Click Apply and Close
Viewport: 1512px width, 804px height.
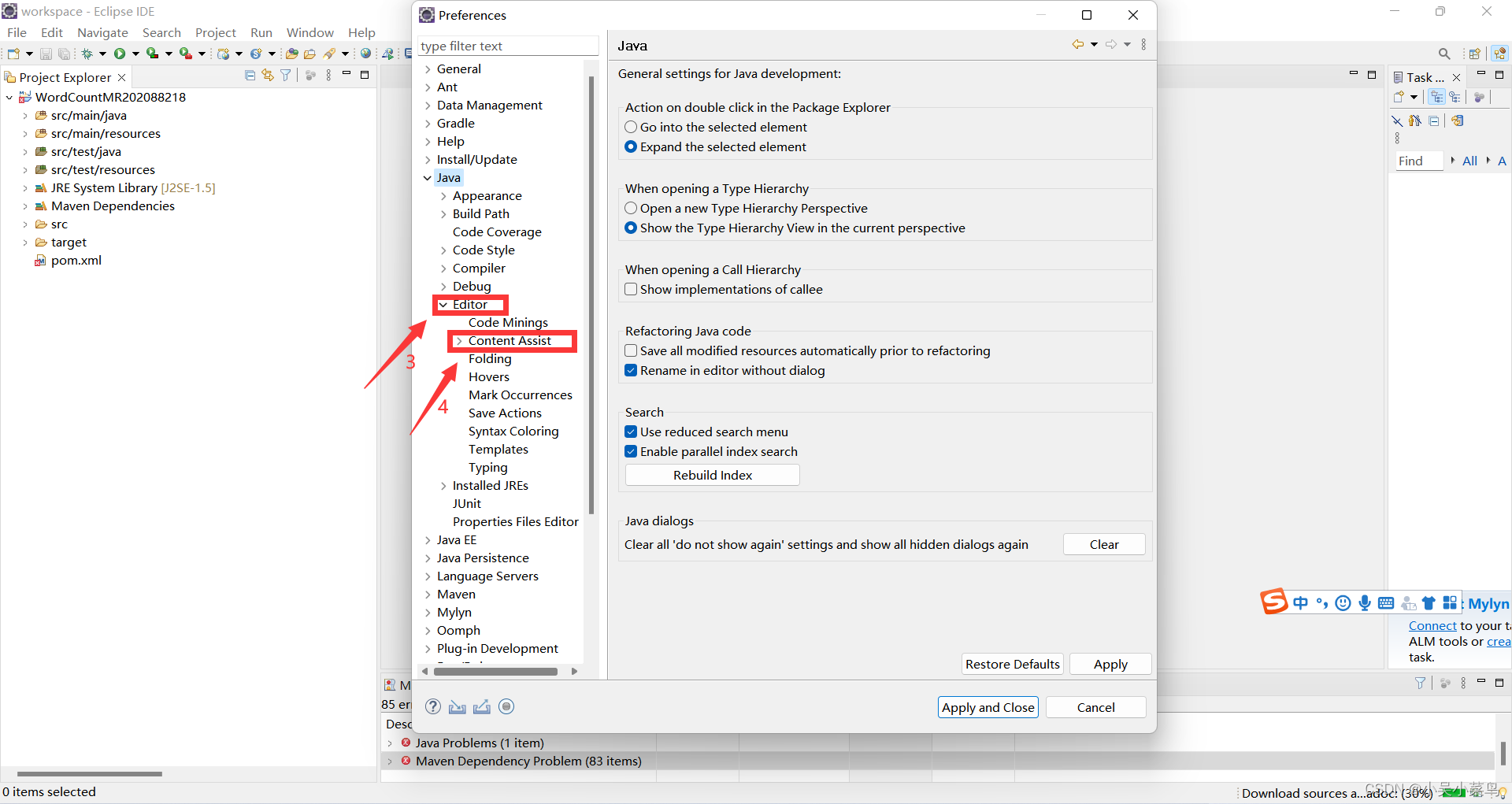click(x=988, y=706)
